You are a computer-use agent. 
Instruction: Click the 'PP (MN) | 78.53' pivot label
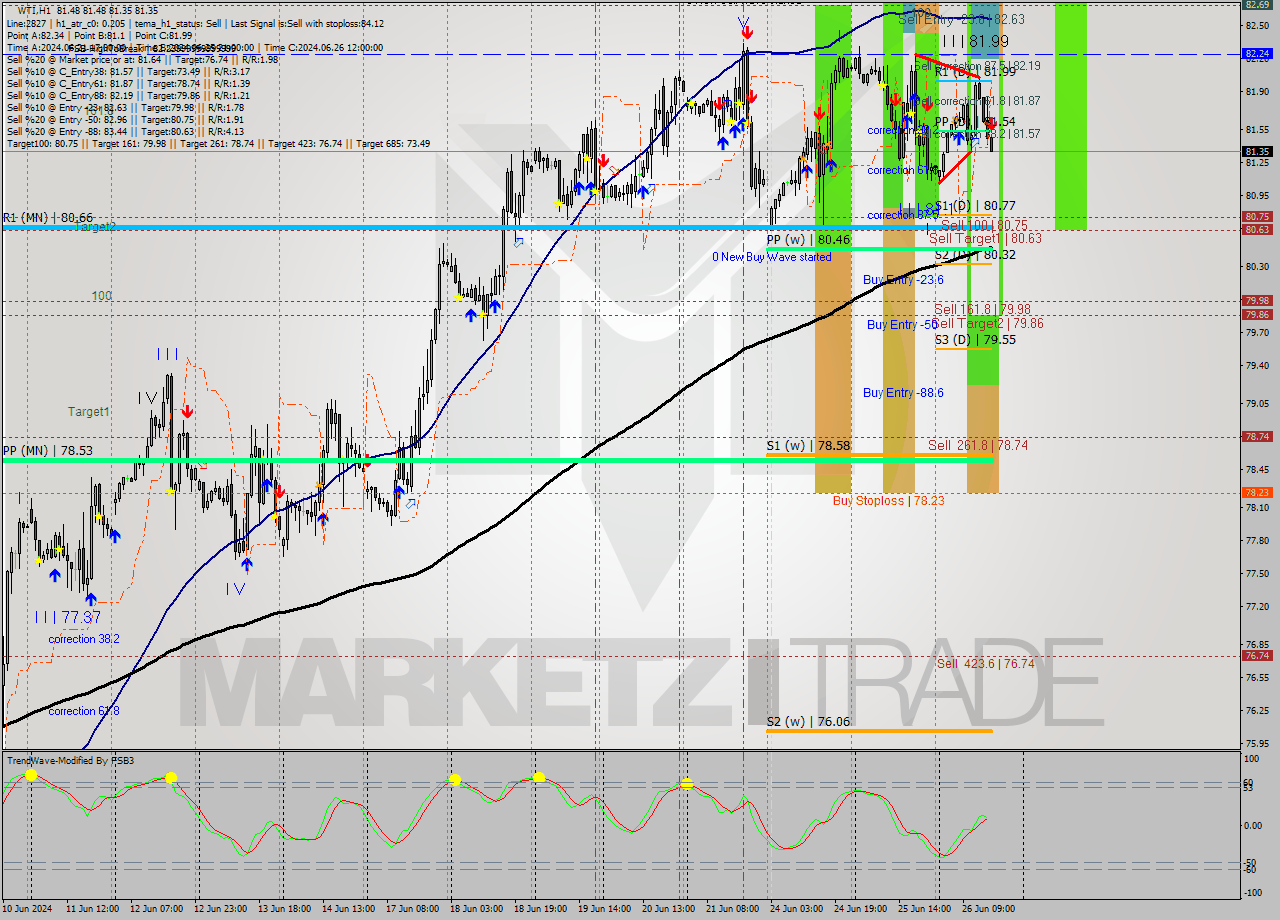pyautogui.click(x=48, y=451)
